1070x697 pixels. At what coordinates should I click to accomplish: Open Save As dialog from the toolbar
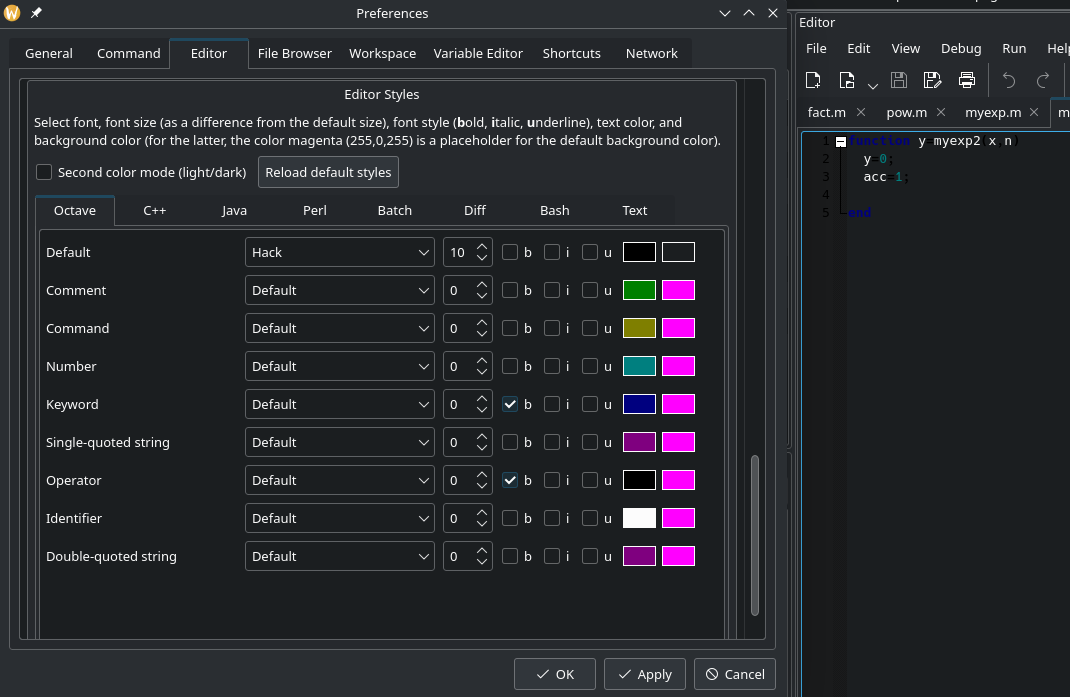tap(933, 79)
